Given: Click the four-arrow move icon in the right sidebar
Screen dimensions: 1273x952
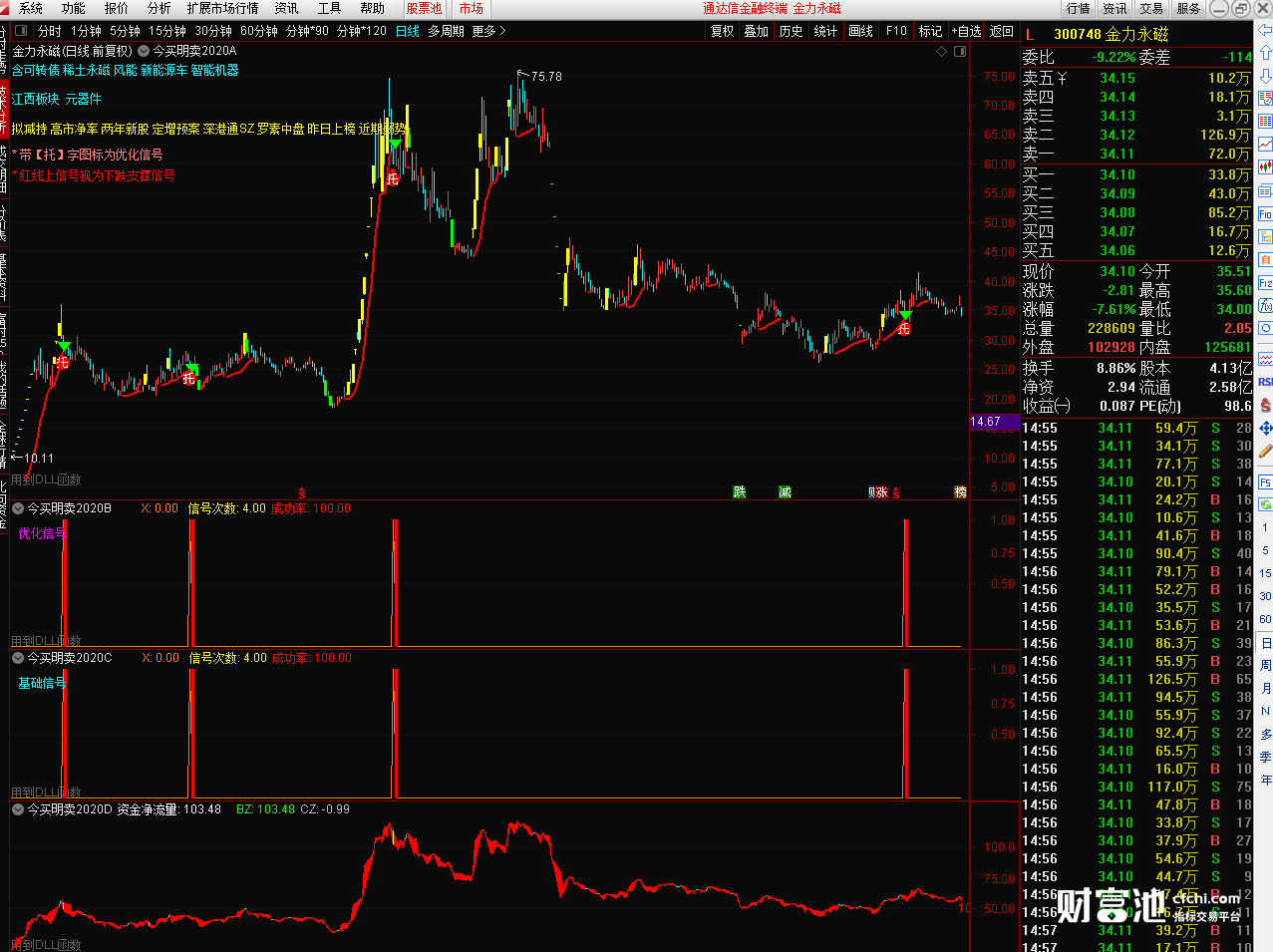Looking at the screenshot, I should 1265,428.
